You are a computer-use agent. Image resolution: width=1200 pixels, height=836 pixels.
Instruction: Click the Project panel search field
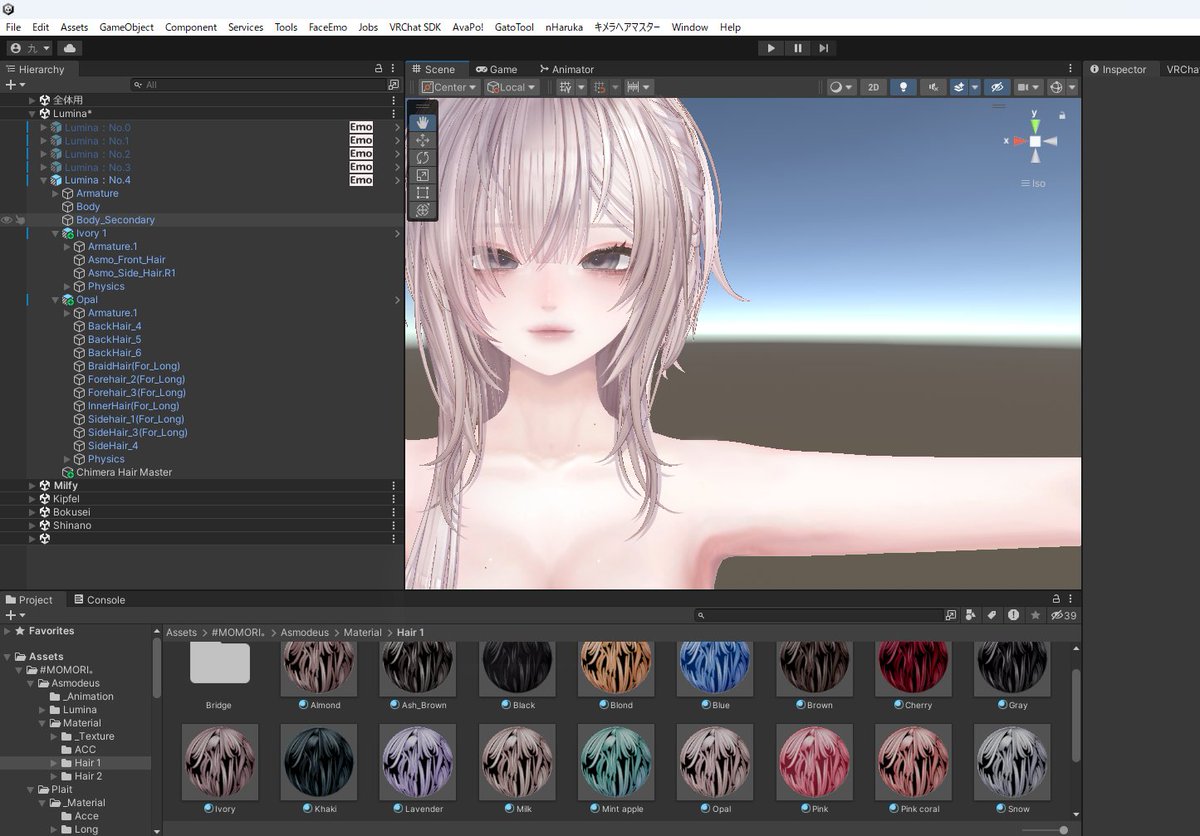tap(820, 616)
